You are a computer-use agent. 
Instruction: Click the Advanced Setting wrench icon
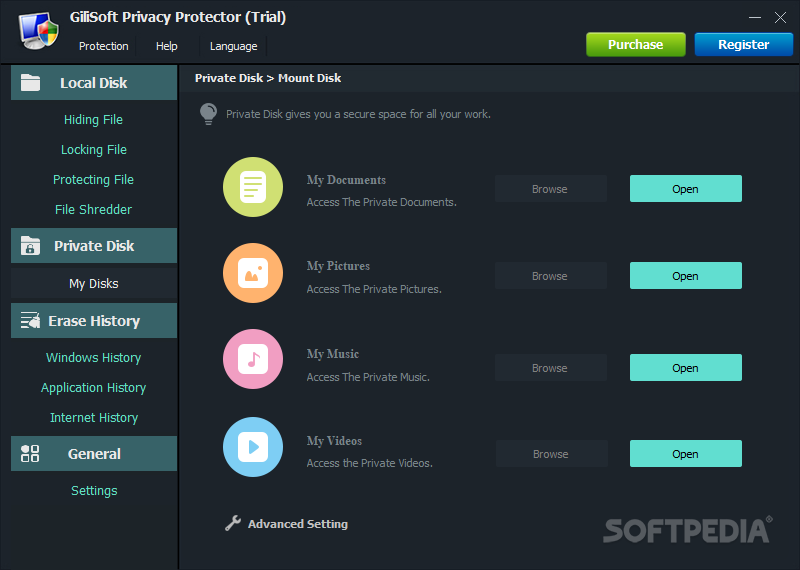(x=233, y=523)
